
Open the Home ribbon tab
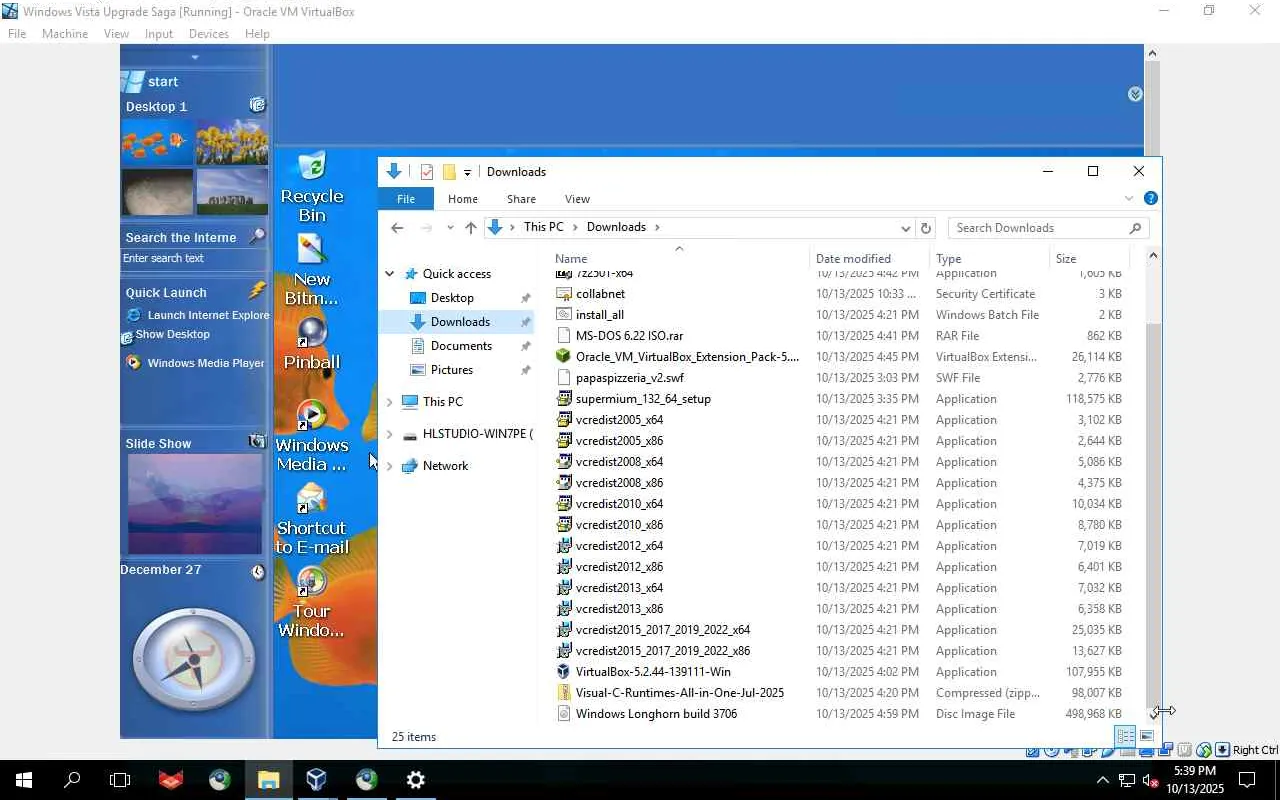[463, 199]
